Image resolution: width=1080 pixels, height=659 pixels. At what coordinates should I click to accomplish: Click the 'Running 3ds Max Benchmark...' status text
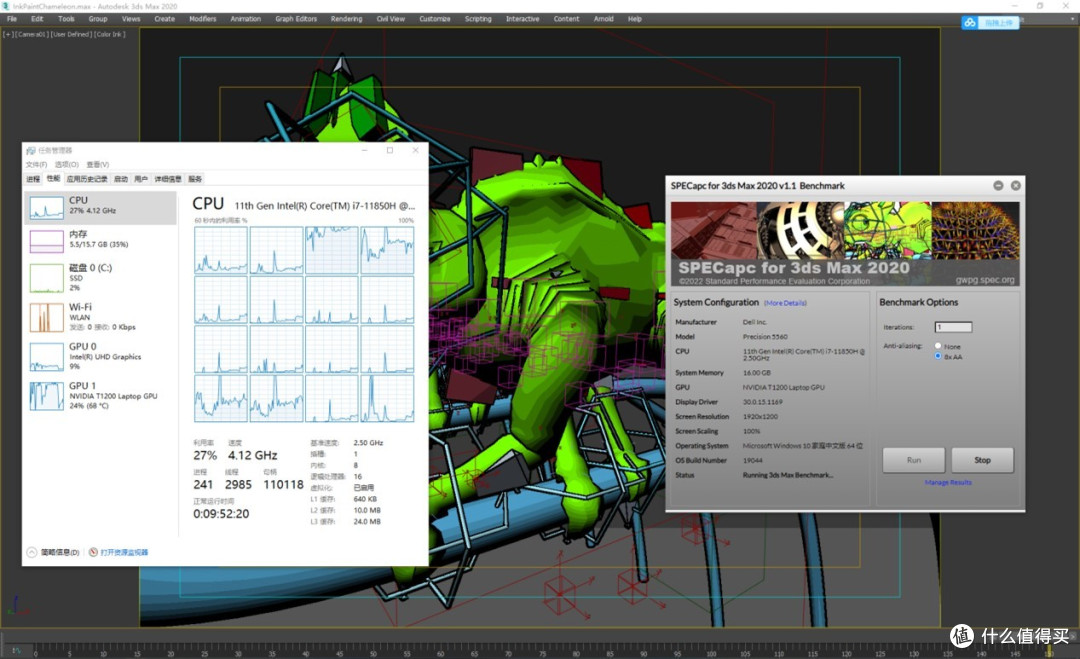pos(788,475)
